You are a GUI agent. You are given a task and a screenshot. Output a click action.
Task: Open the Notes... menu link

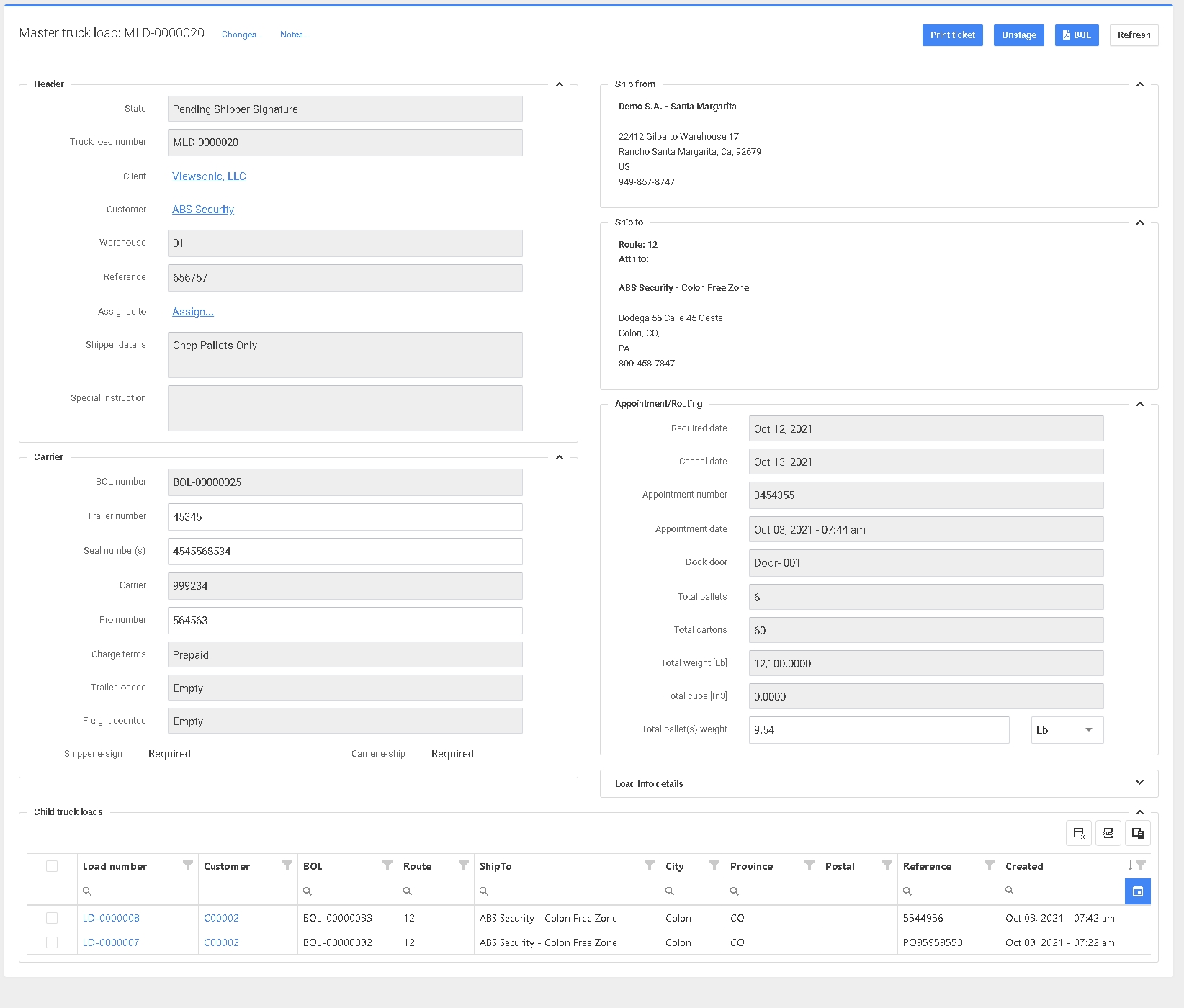295,35
